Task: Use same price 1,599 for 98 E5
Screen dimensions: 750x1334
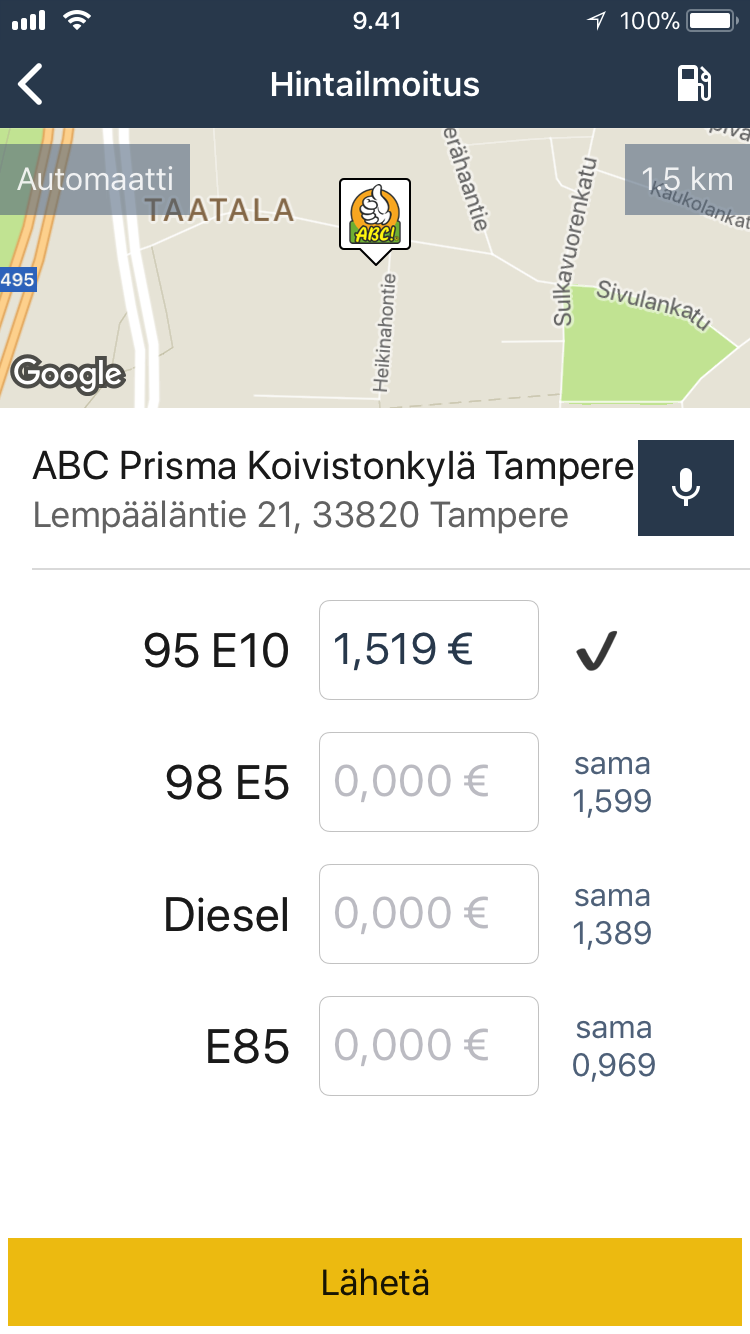Action: (612, 783)
